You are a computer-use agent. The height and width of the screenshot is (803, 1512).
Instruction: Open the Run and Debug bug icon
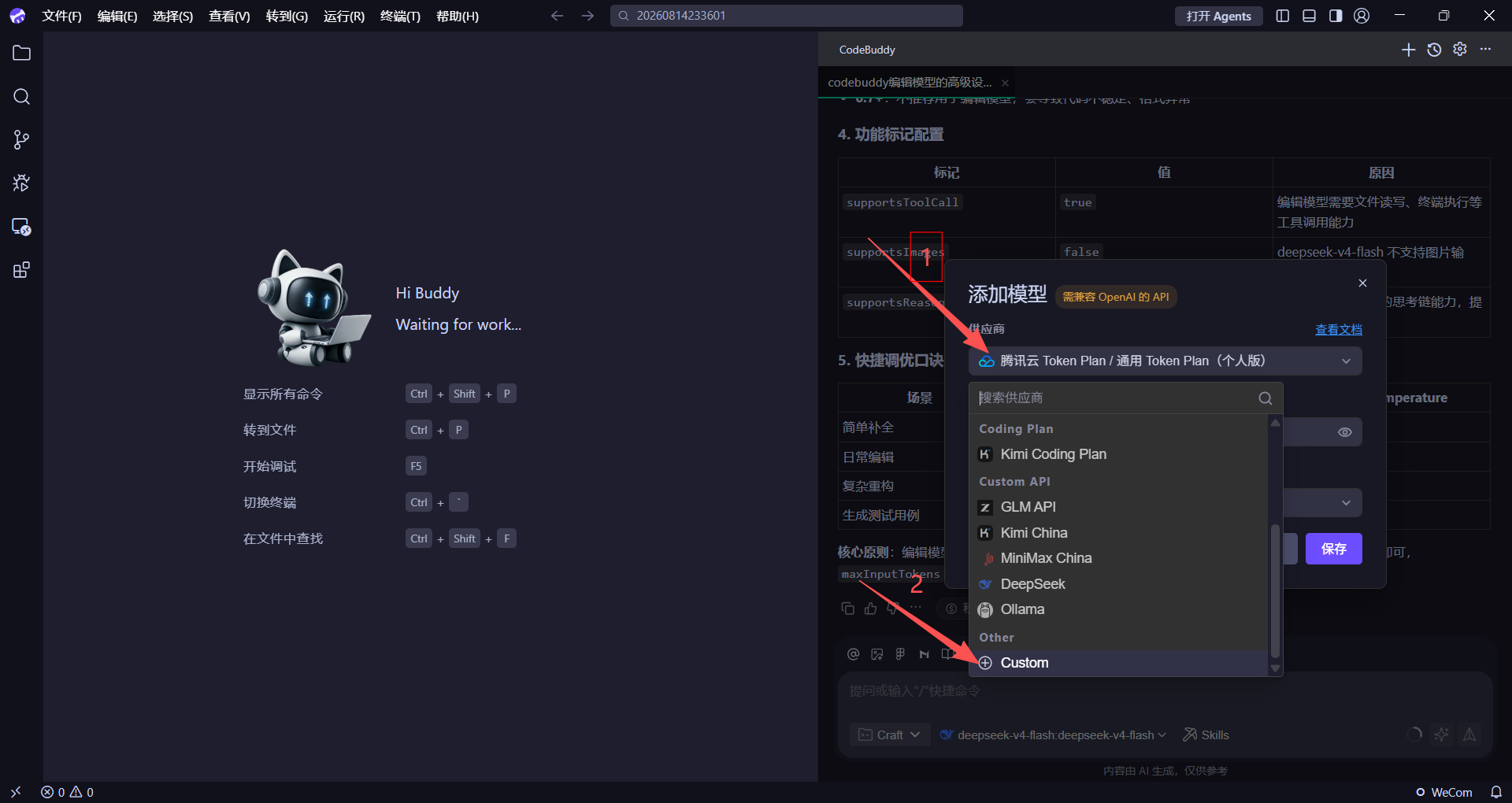[x=21, y=183]
